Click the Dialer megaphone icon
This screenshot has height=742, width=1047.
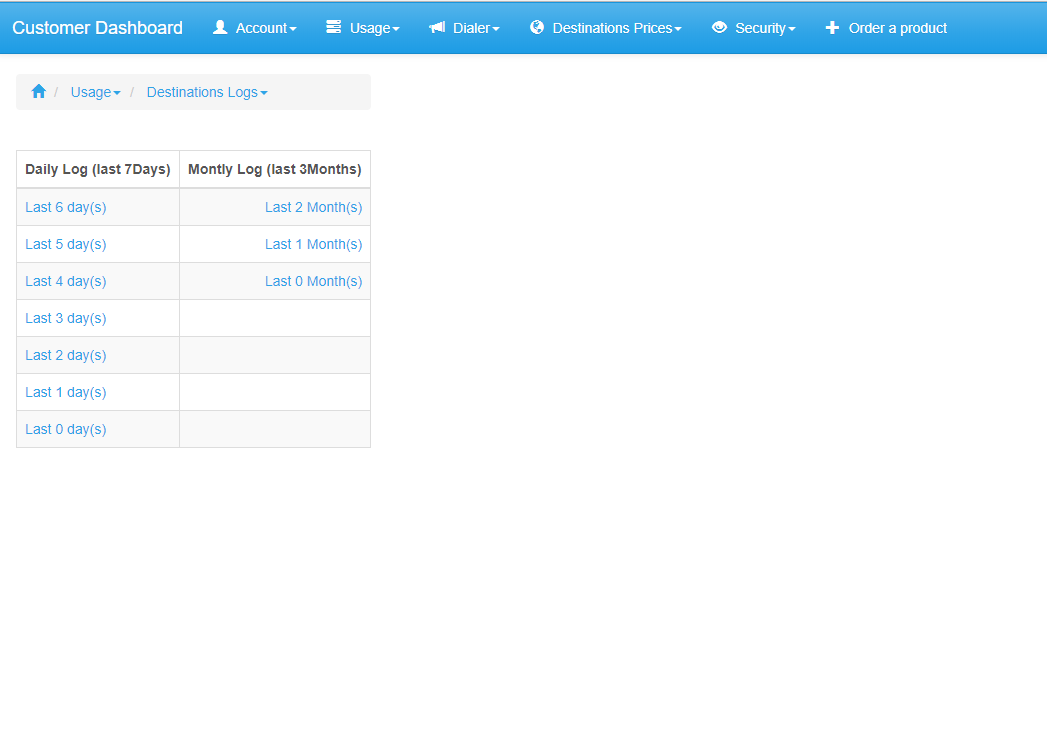pos(437,27)
